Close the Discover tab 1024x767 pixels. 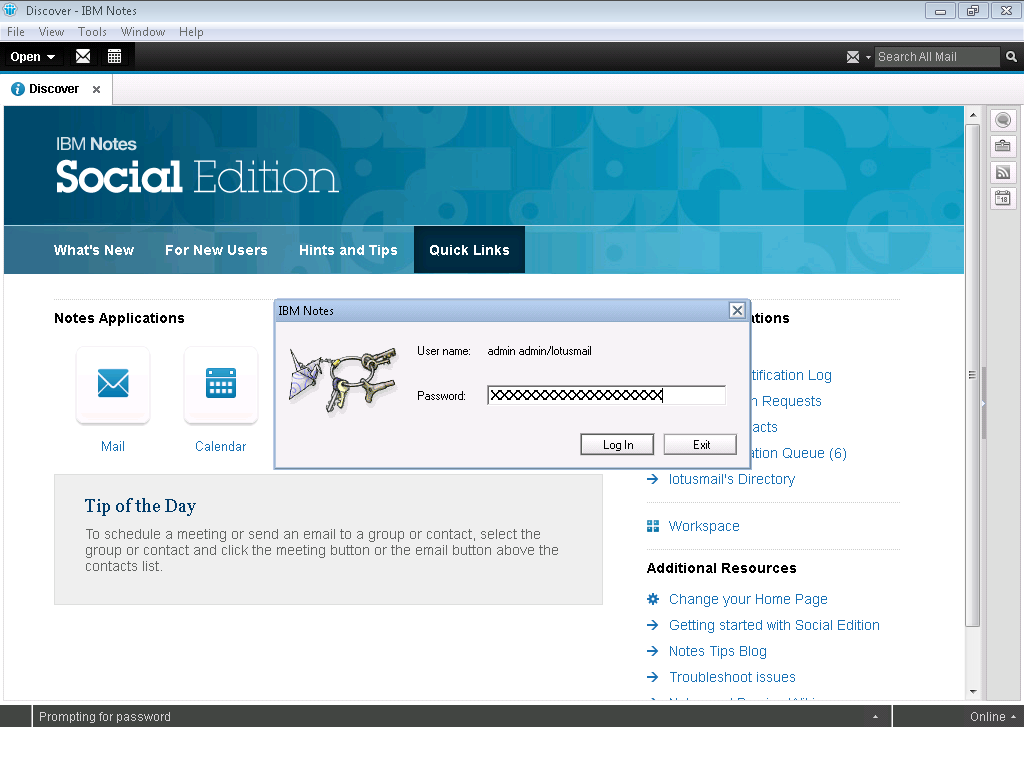(97, 90)
